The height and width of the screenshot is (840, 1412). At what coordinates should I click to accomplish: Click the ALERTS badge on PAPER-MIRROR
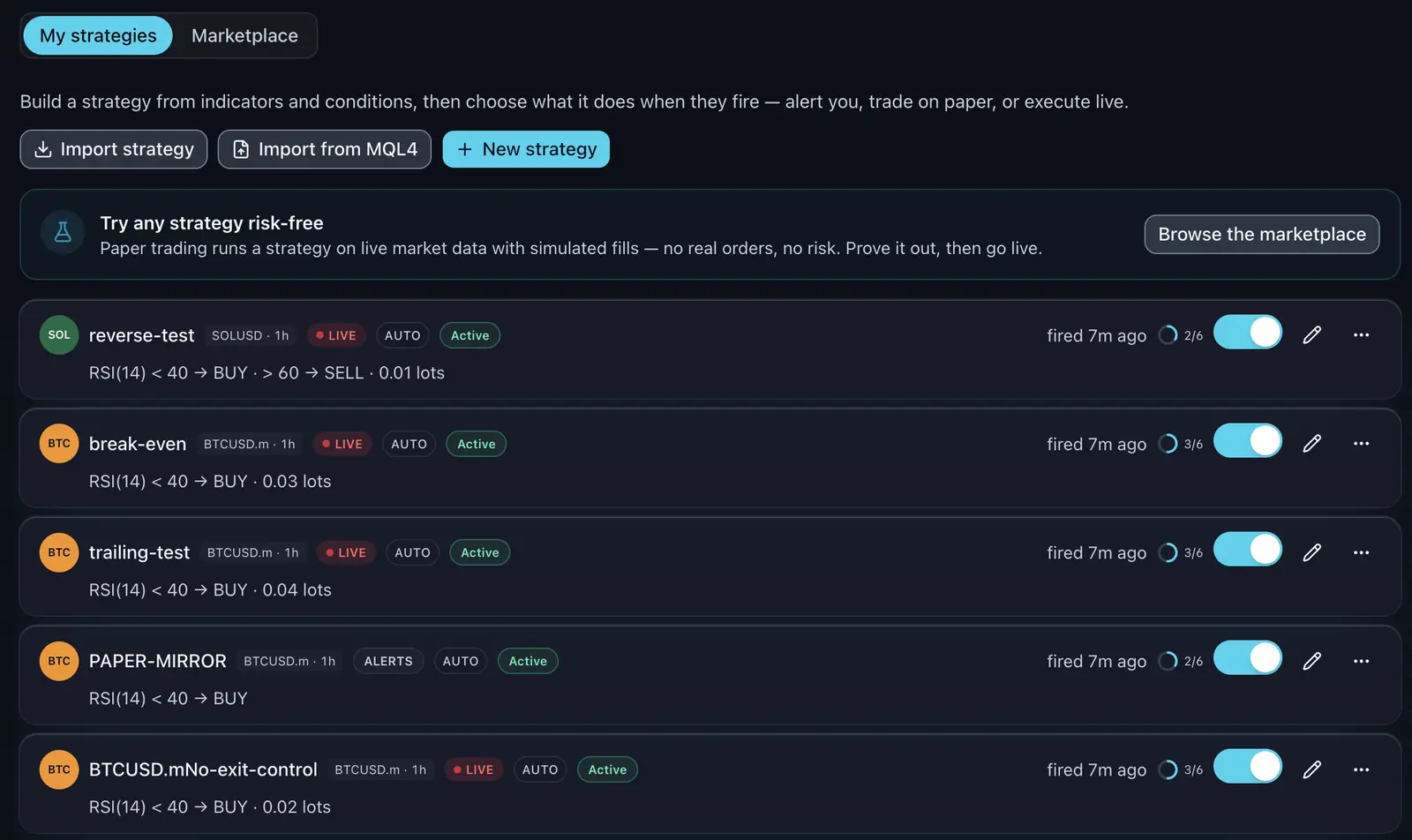pos(388,661)
